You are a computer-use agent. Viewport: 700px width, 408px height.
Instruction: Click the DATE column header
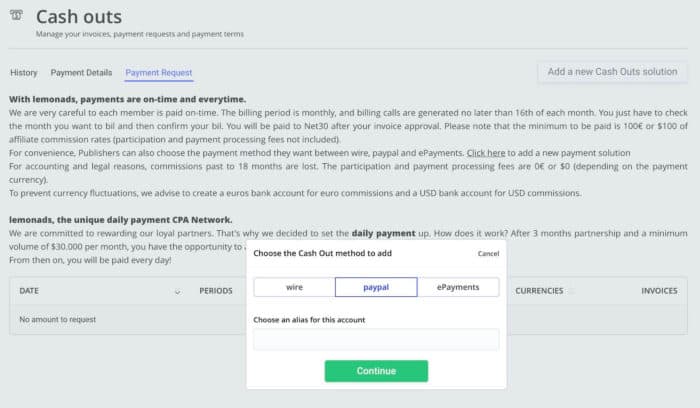29,291
